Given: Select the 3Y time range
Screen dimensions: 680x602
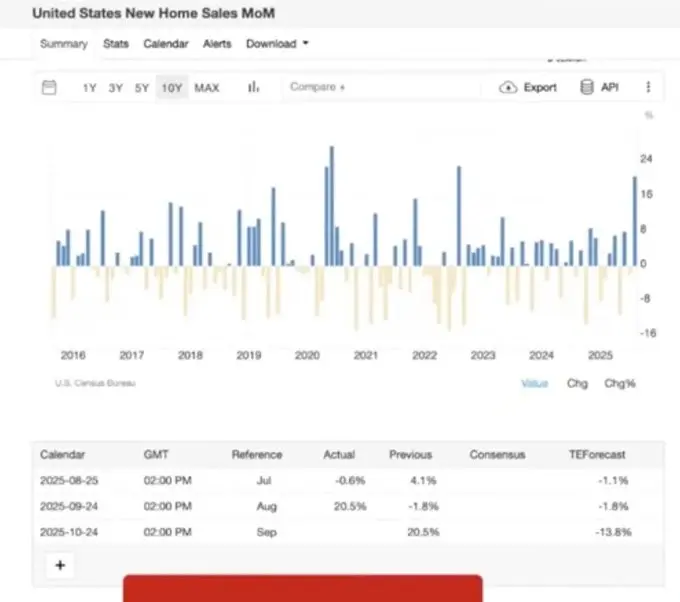Looking at the screenshot, I should tap(116, 88).
